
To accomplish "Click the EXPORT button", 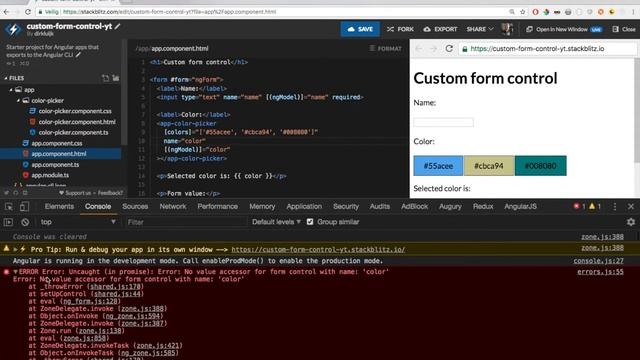I will tap(440, 29).
